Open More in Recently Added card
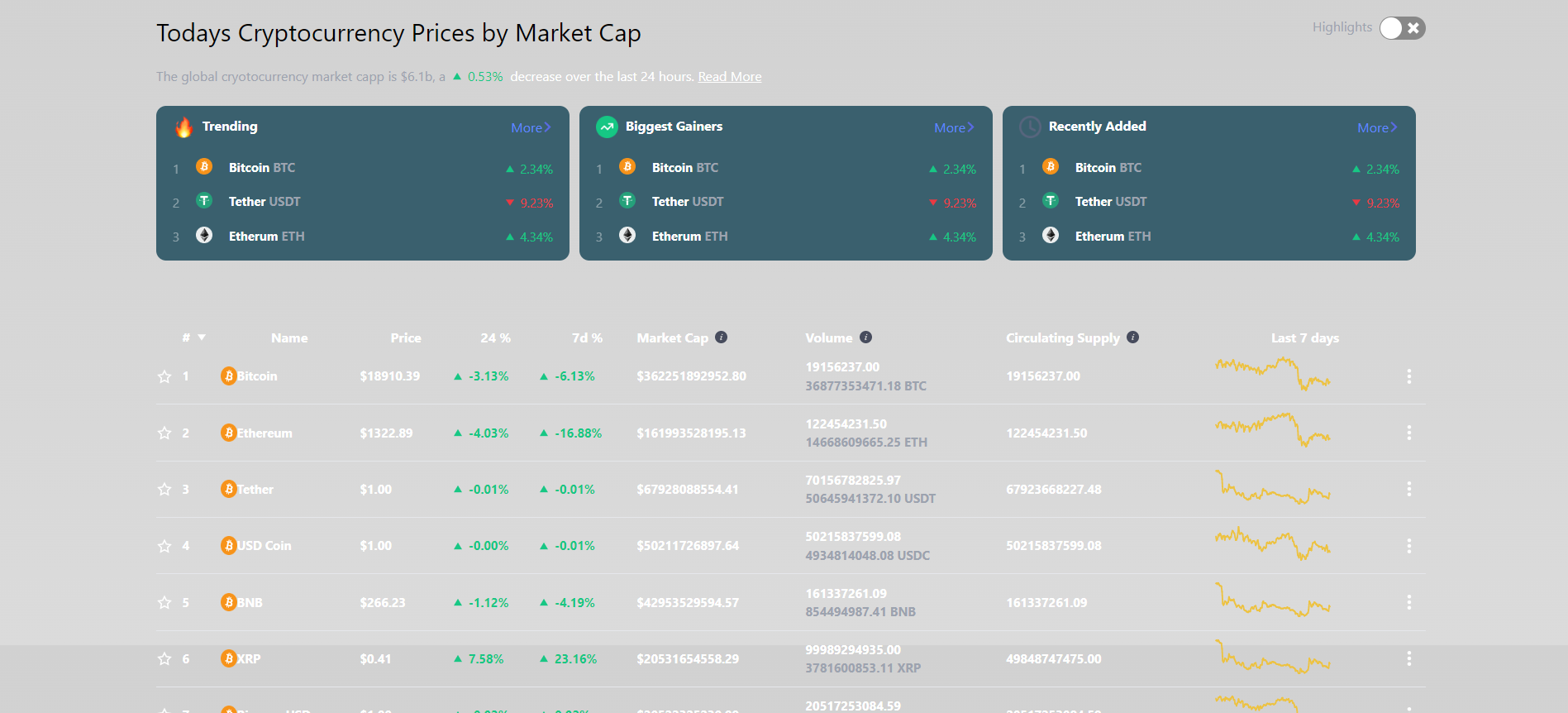 click(1377, 127)
